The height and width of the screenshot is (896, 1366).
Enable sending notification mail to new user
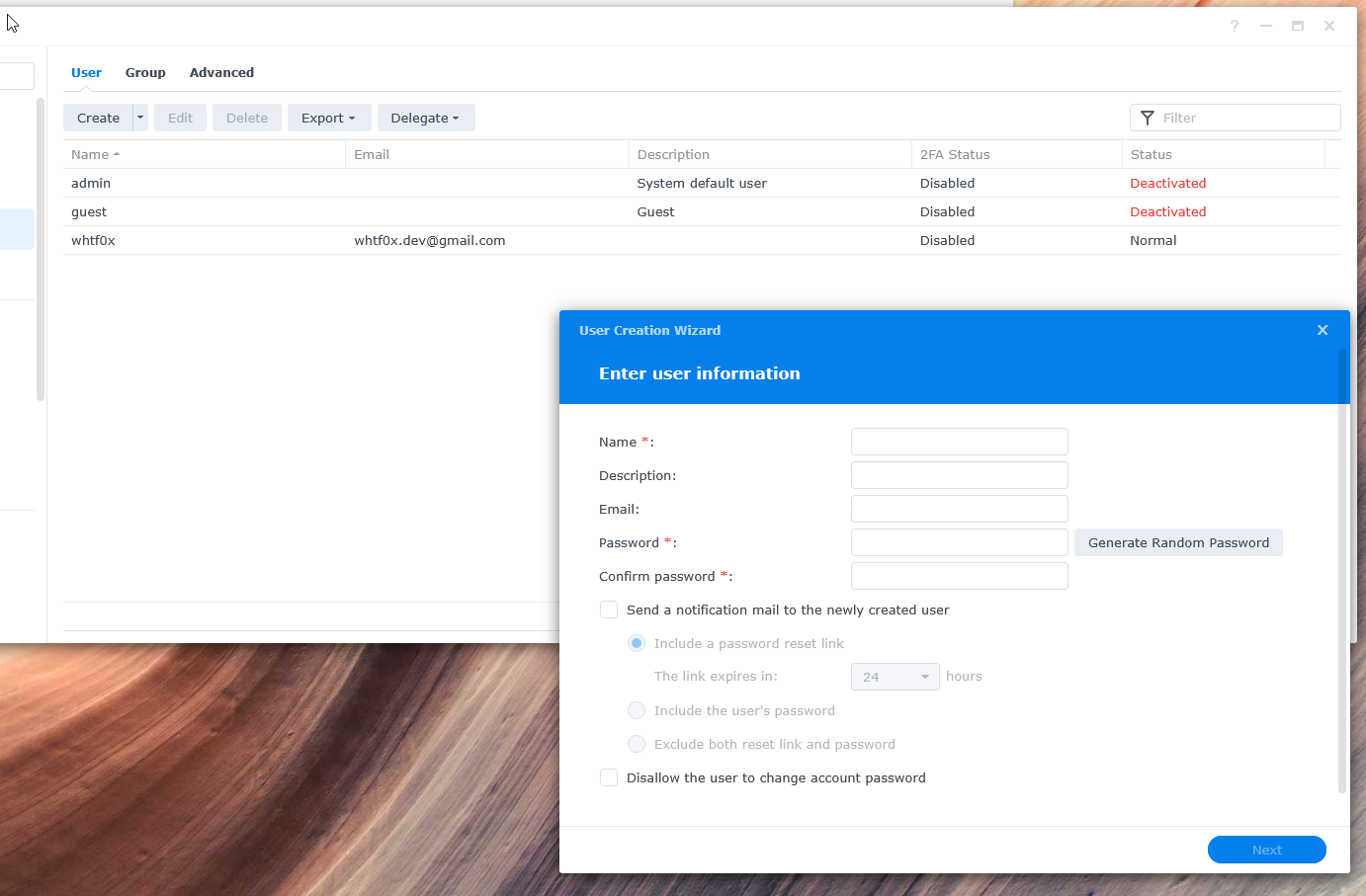609,611
